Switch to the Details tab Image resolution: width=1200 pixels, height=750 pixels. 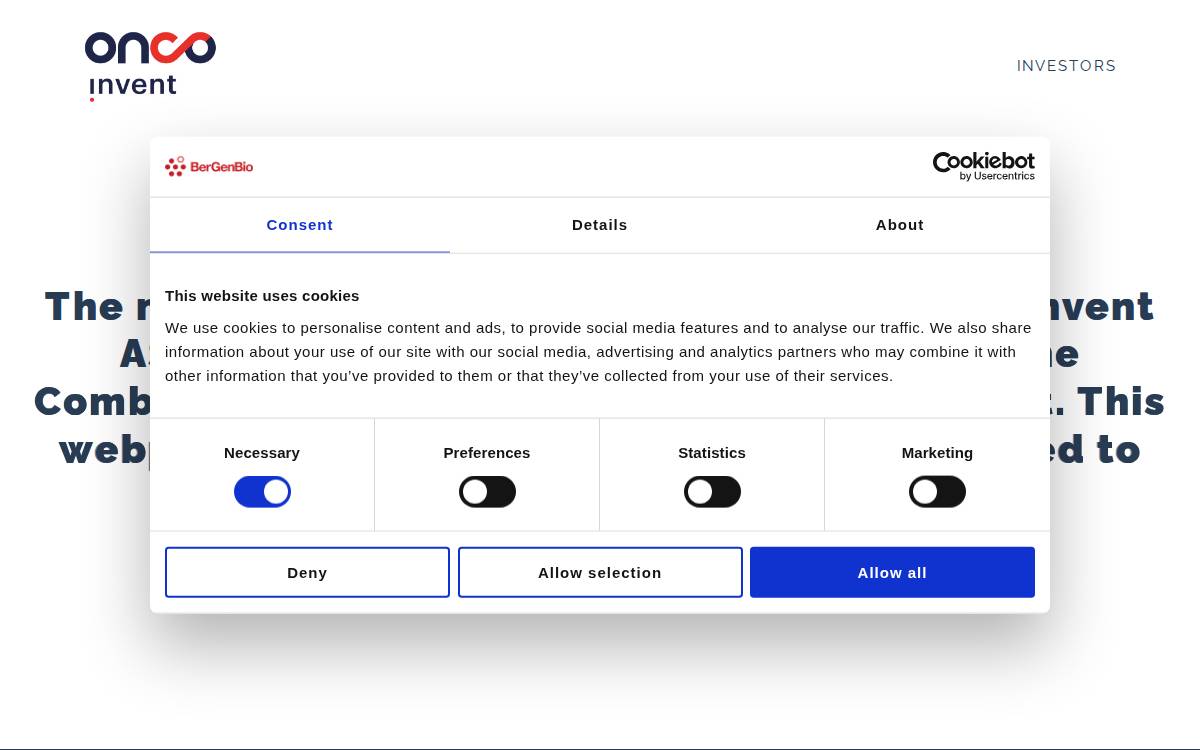click(x=600, y=225)
